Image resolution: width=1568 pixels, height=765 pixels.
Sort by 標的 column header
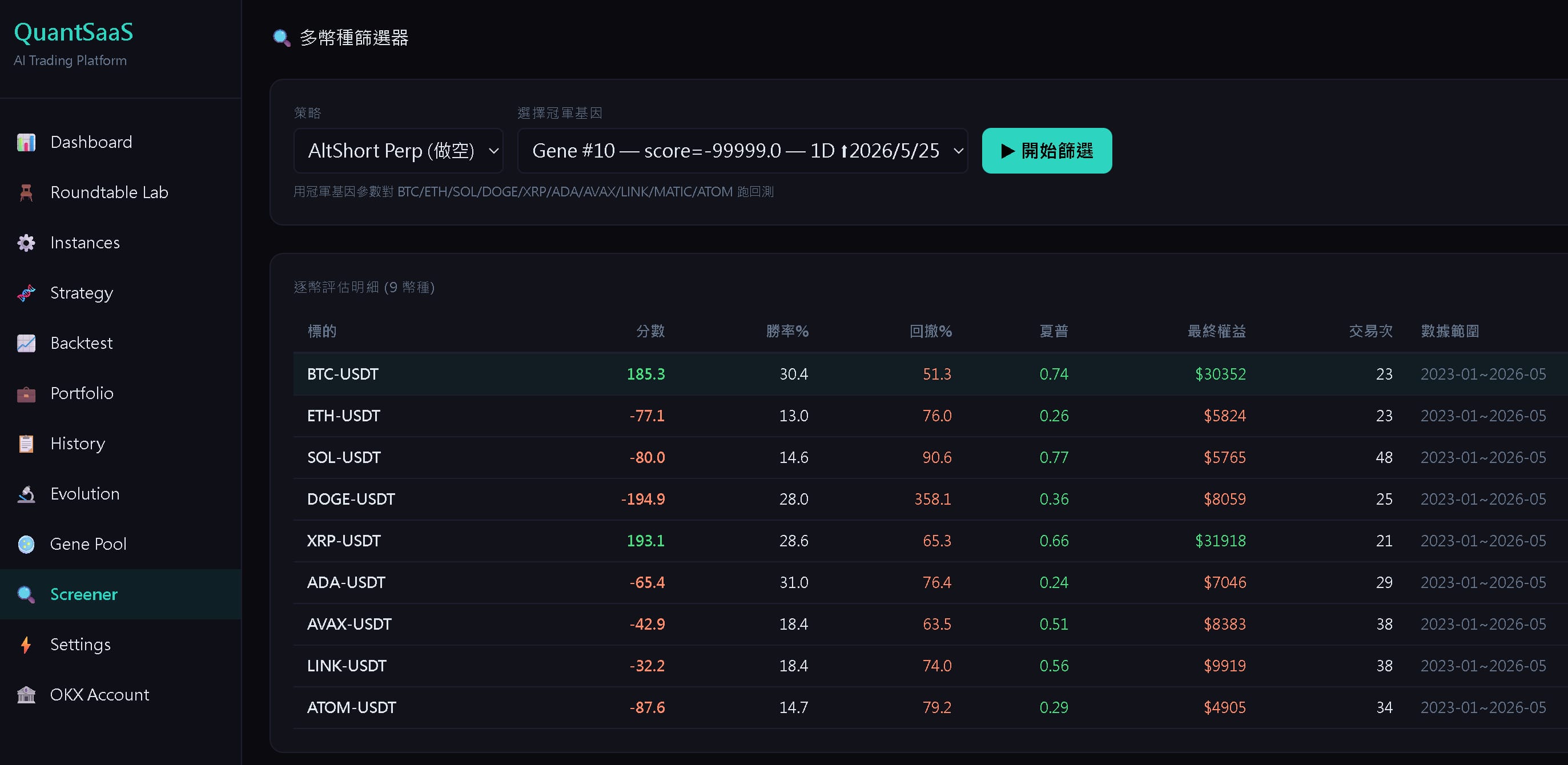322,331
